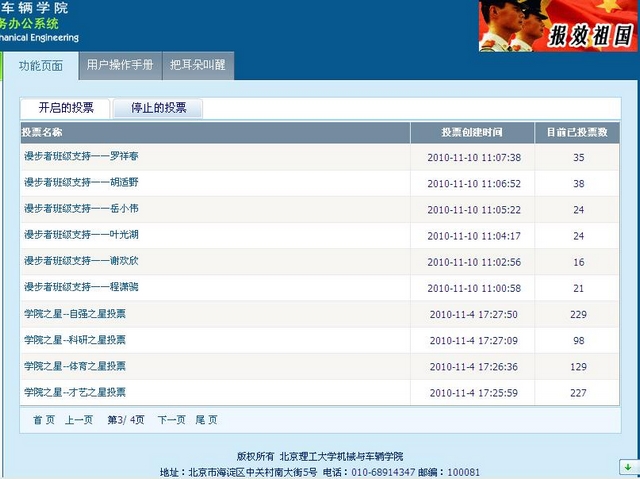Open the 用户操作手册 tab
Image resolution: width=640 pixels, height=479 pixels.
pyautogui.click(x=119, y=66)
